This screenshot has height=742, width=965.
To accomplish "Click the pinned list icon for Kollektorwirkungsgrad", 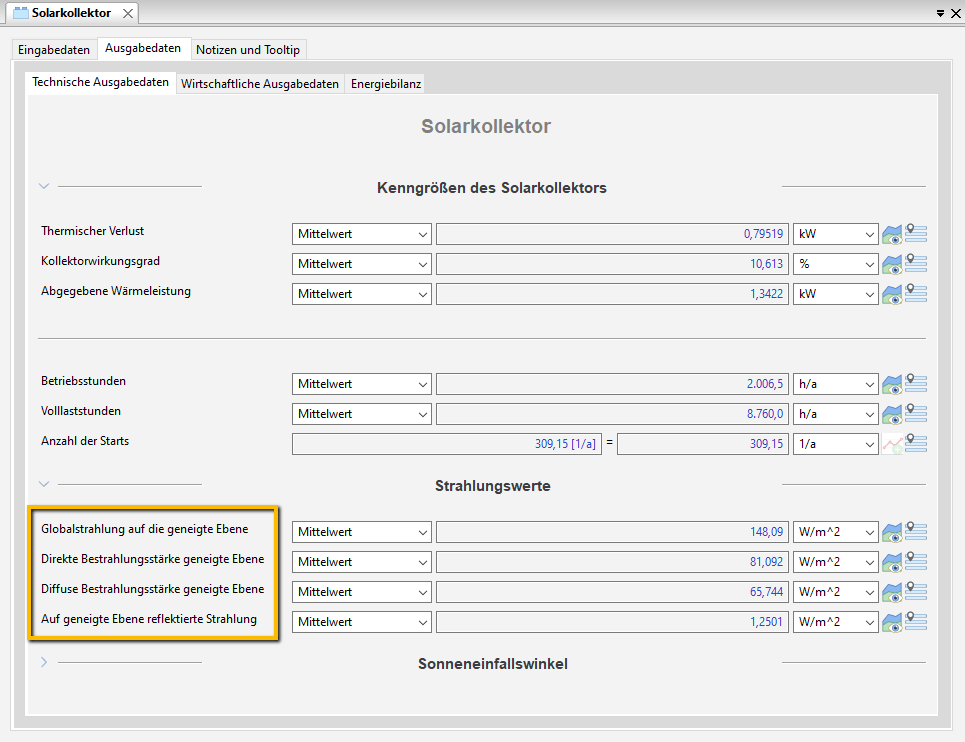I will 916,263.
